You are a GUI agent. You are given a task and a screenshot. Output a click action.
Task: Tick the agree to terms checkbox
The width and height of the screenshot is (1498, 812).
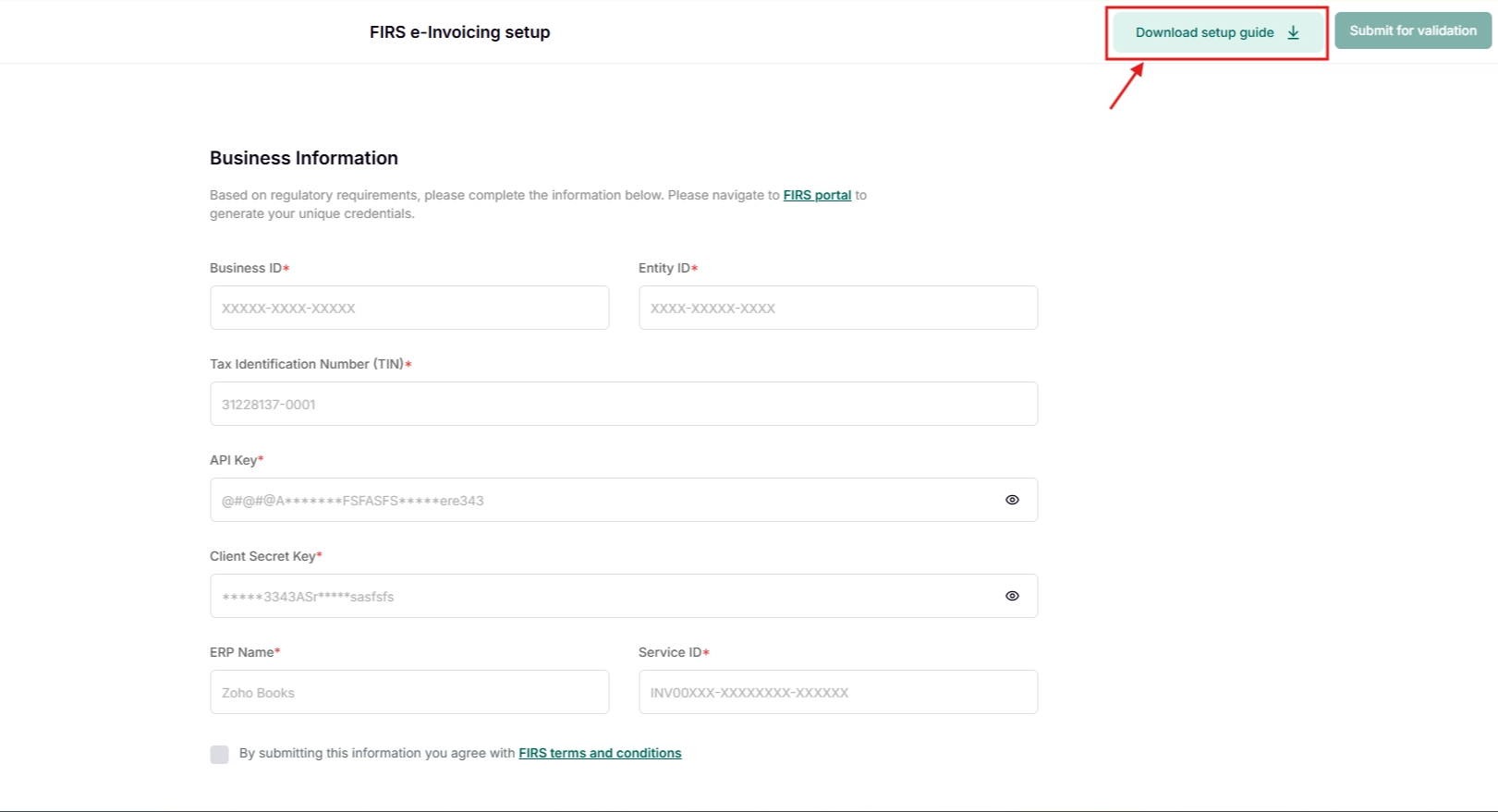(x=219, y=754)
